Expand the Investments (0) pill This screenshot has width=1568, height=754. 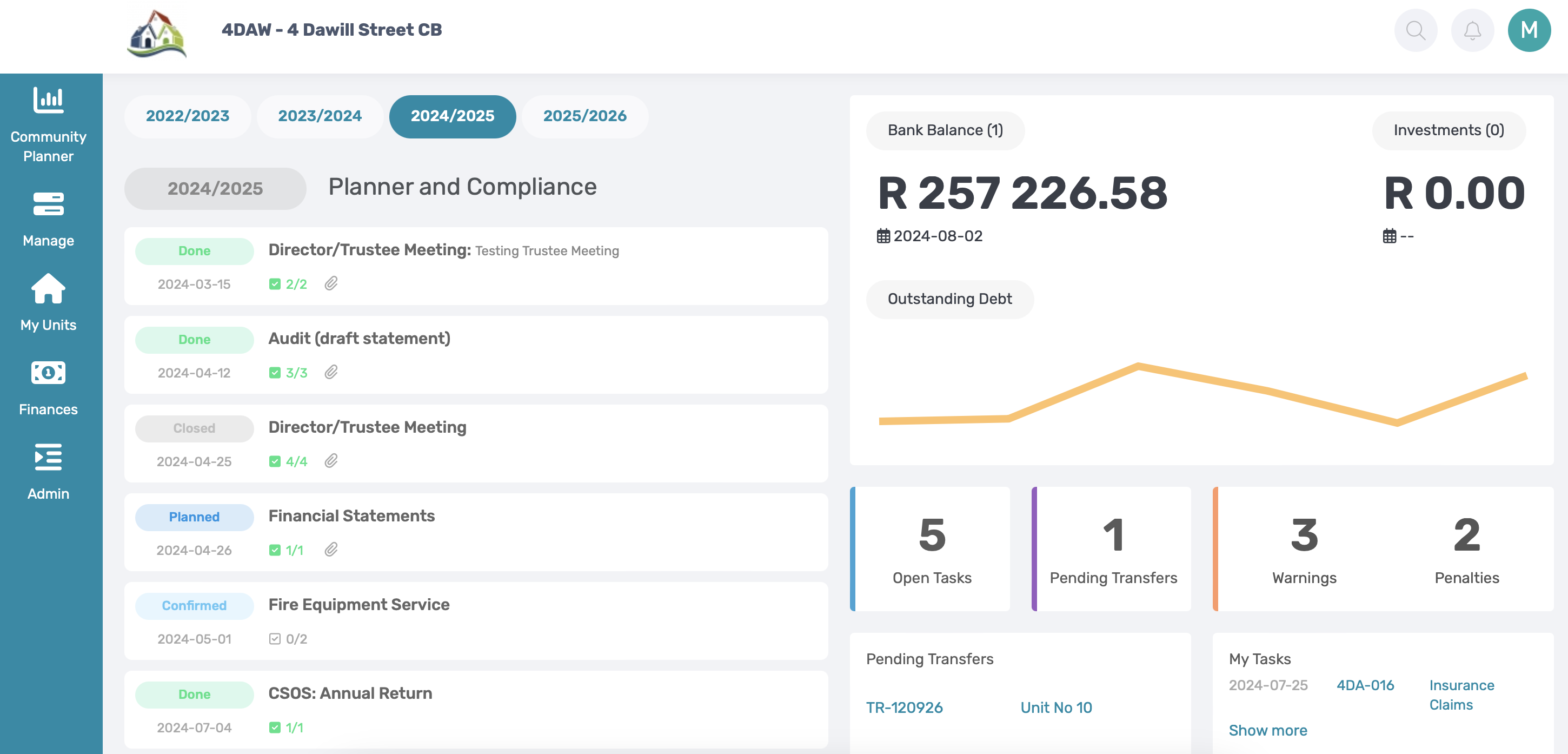click(1448, 130)
